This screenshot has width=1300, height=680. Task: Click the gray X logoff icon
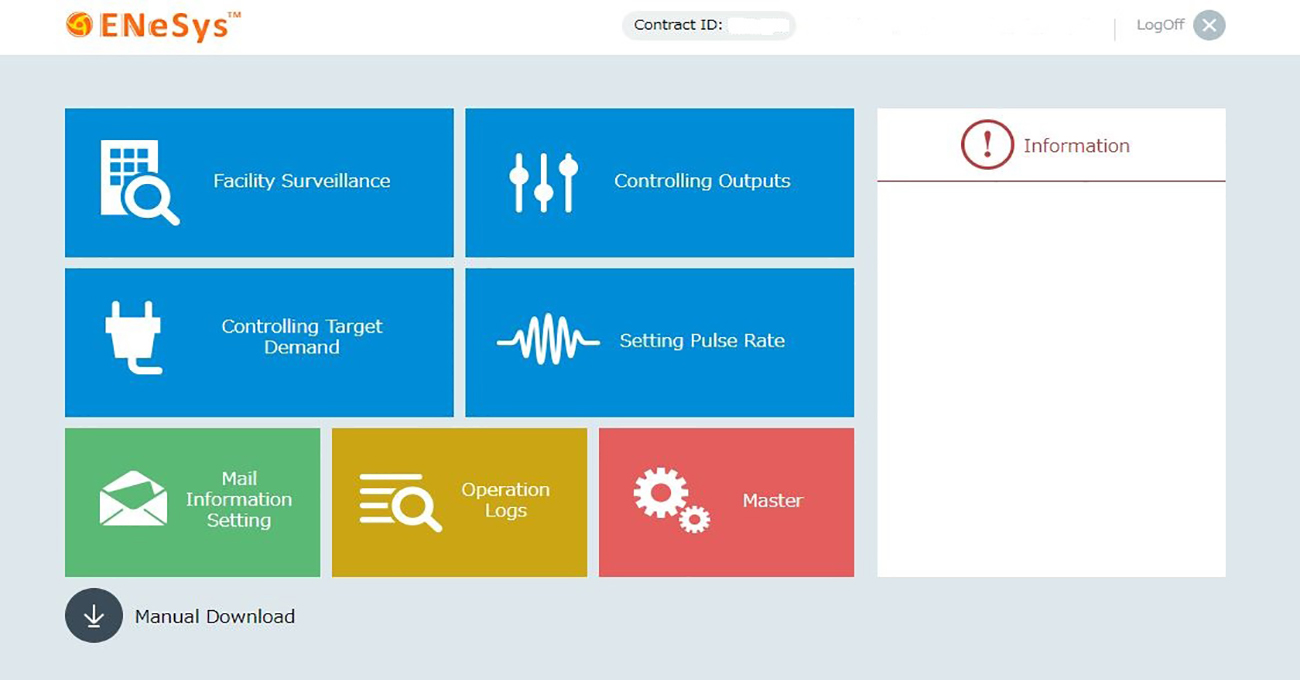[x=1209, y=26]
